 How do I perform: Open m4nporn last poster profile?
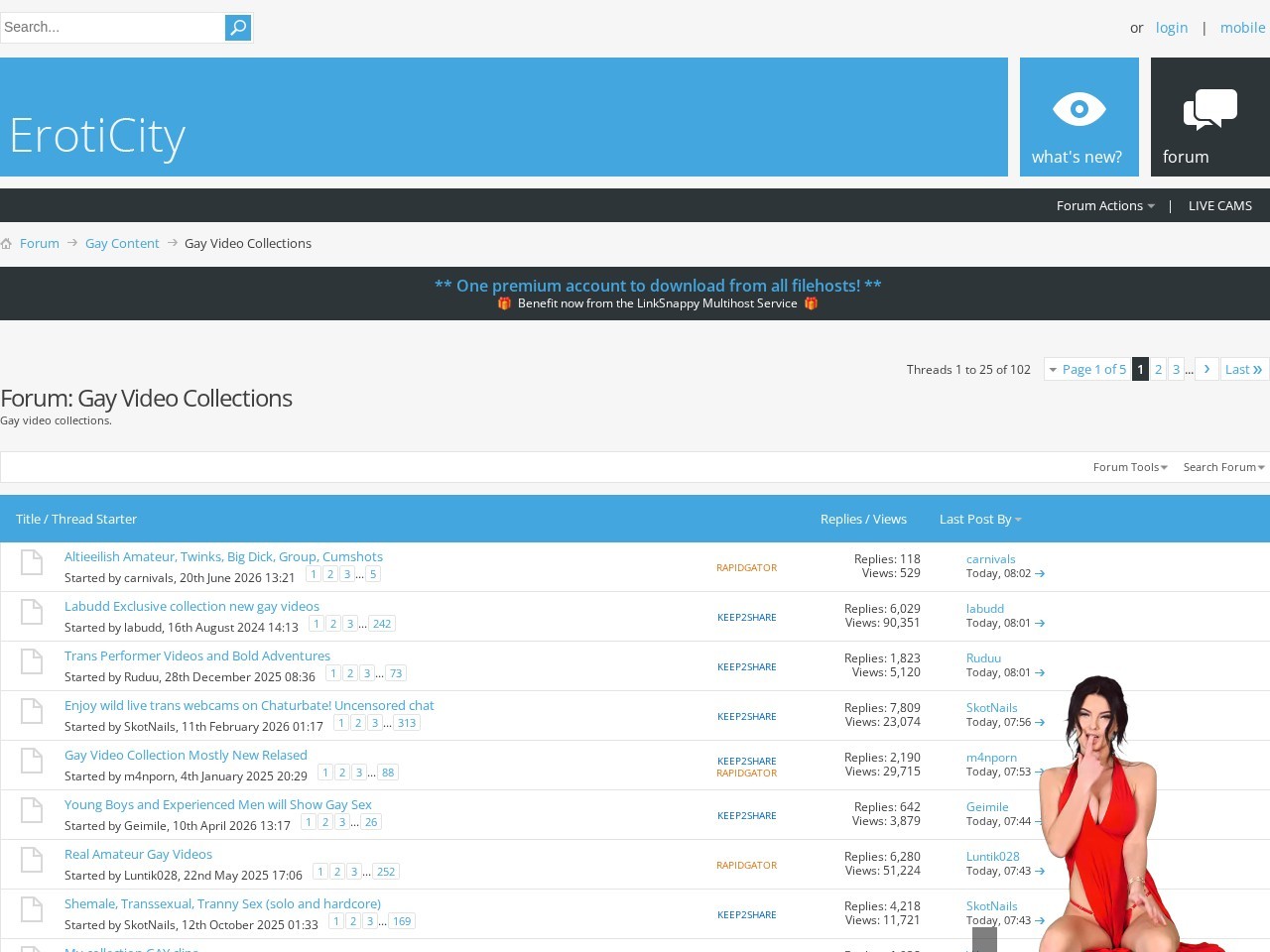(991, 758)
